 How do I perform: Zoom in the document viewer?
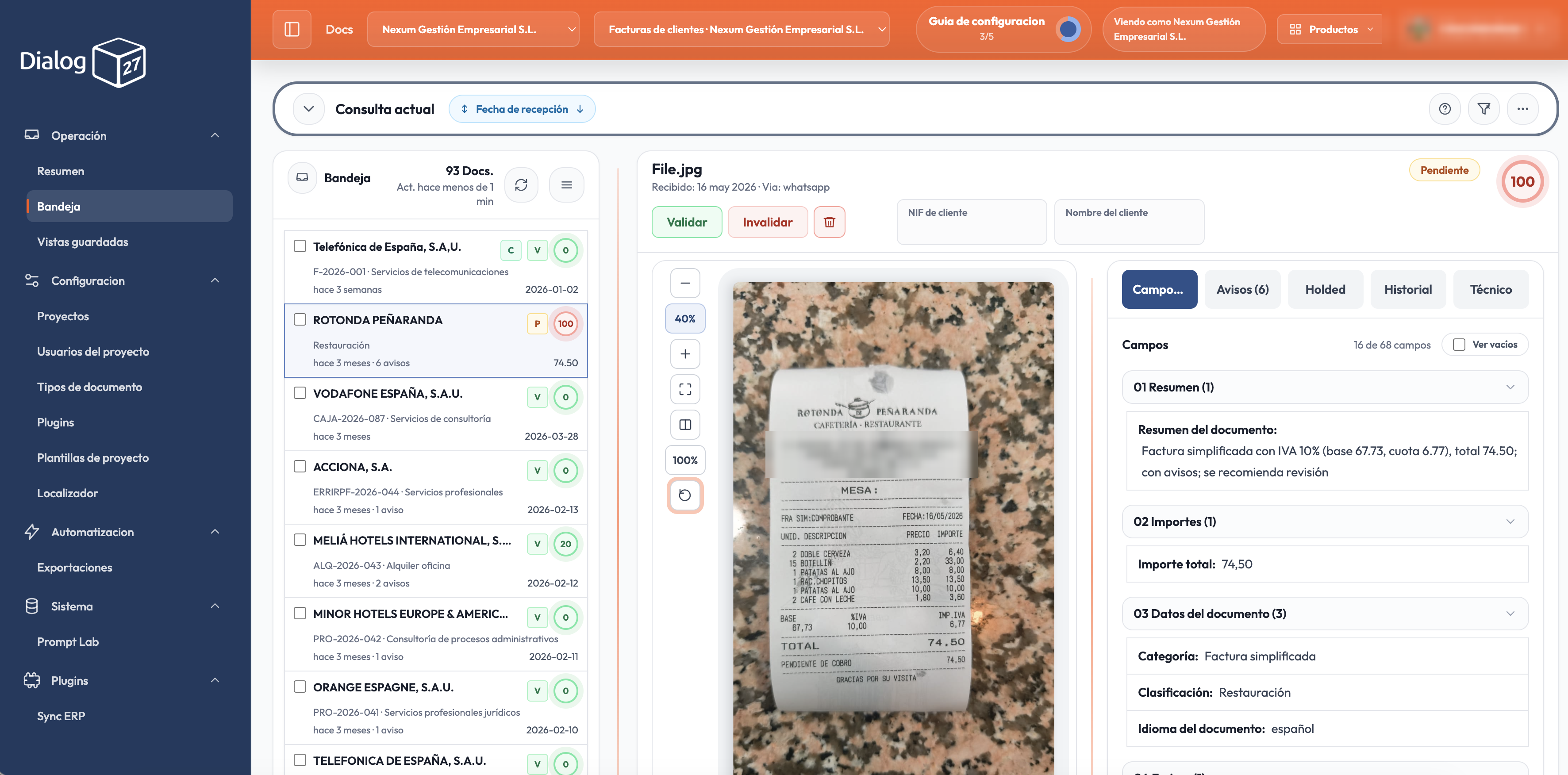tap(685, 354)
